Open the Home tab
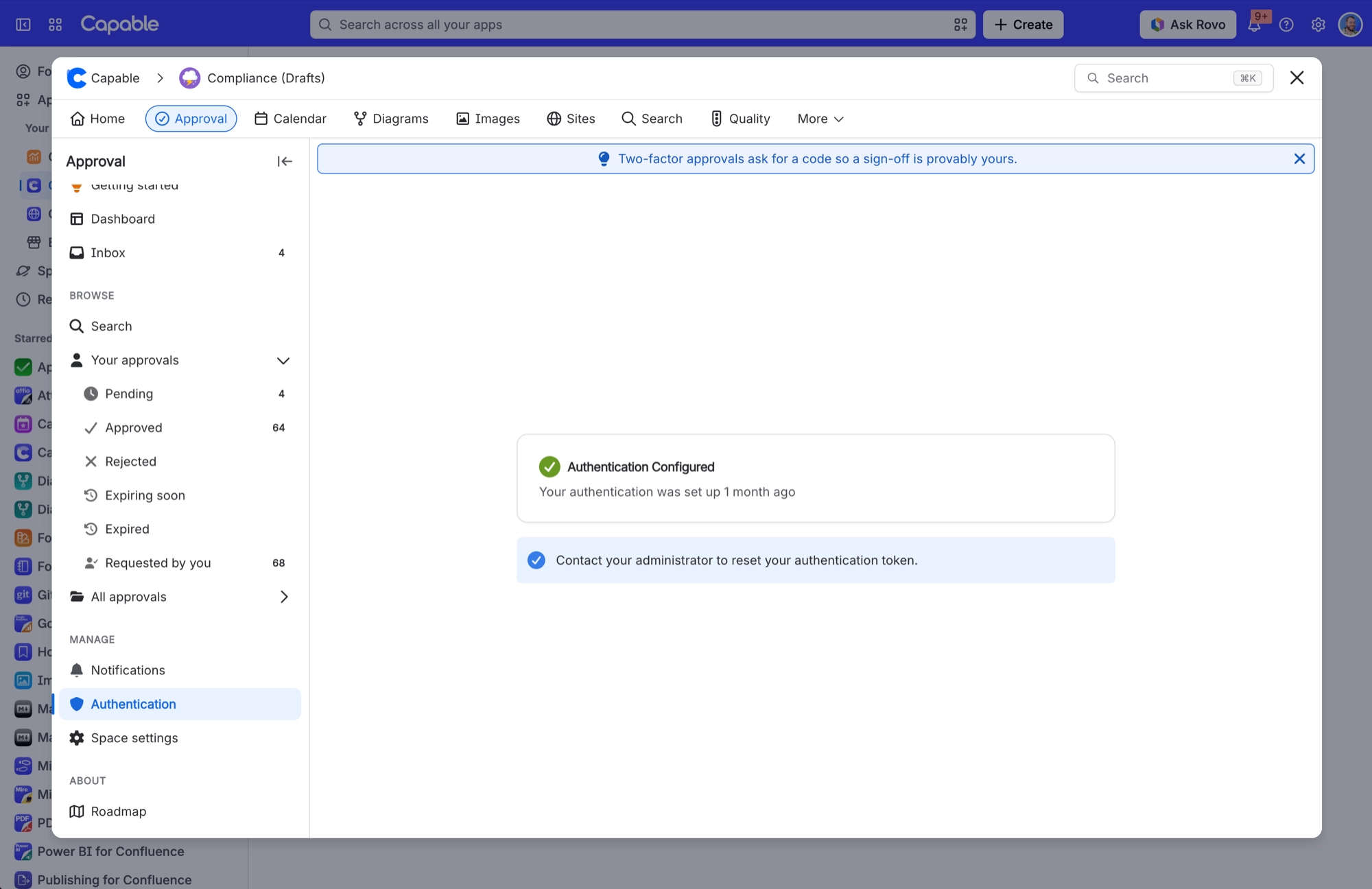The height and width of the screenshot is (889, 1372). (97, 119)
